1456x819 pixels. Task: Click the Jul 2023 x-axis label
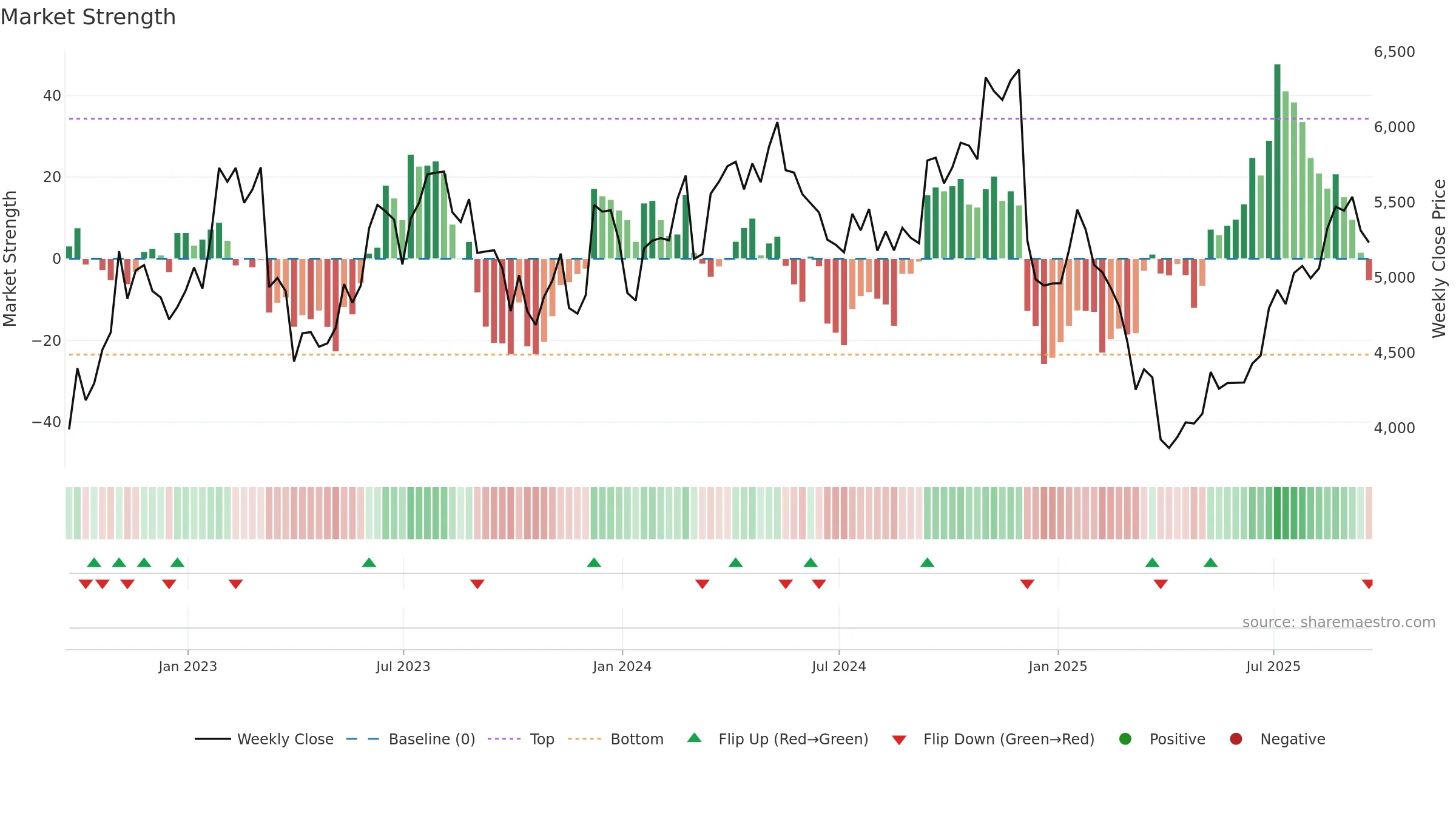[x=403, y=667]
